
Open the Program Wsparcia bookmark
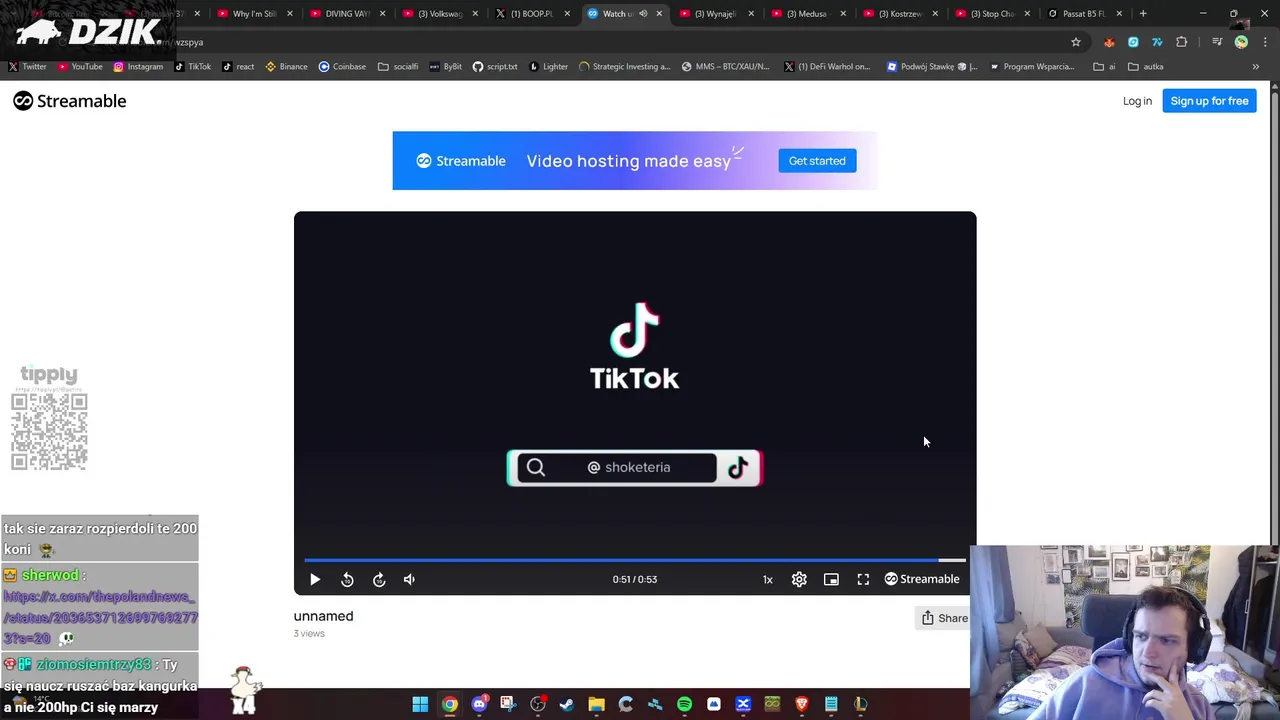pos(1032,67)
